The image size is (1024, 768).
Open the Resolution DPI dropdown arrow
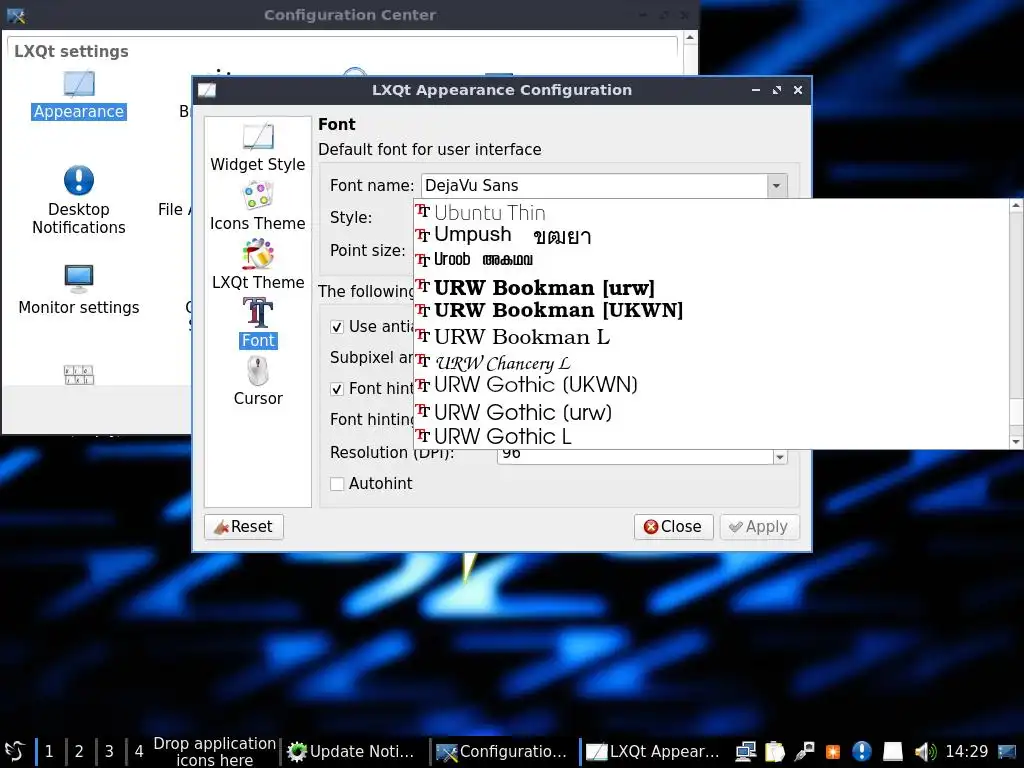pyautogui.click(x=780, y=457)
